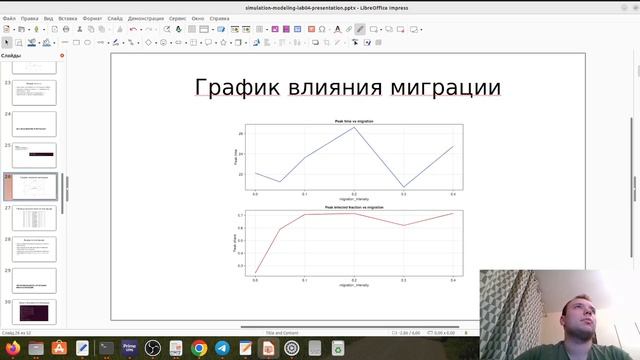Image resolution: width=640 pixels, height=360 pixels.
Task: Open the Вставка menu
Action: pyautogui.click(x=68, y=19)
